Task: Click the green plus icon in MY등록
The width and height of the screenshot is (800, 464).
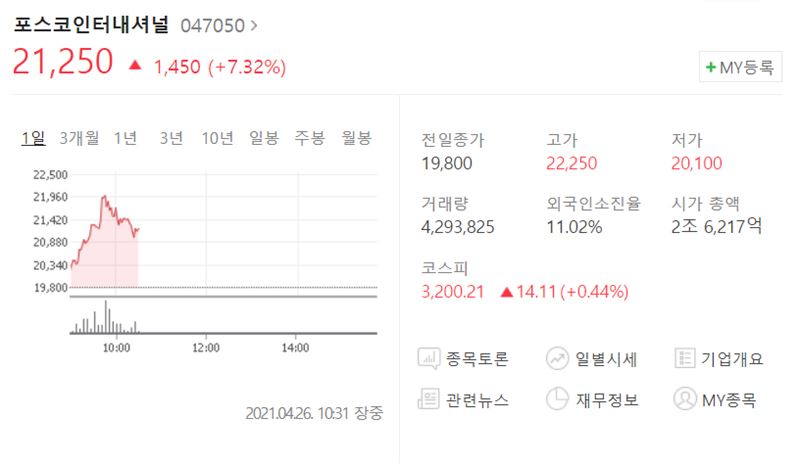Action: (711, 67)
